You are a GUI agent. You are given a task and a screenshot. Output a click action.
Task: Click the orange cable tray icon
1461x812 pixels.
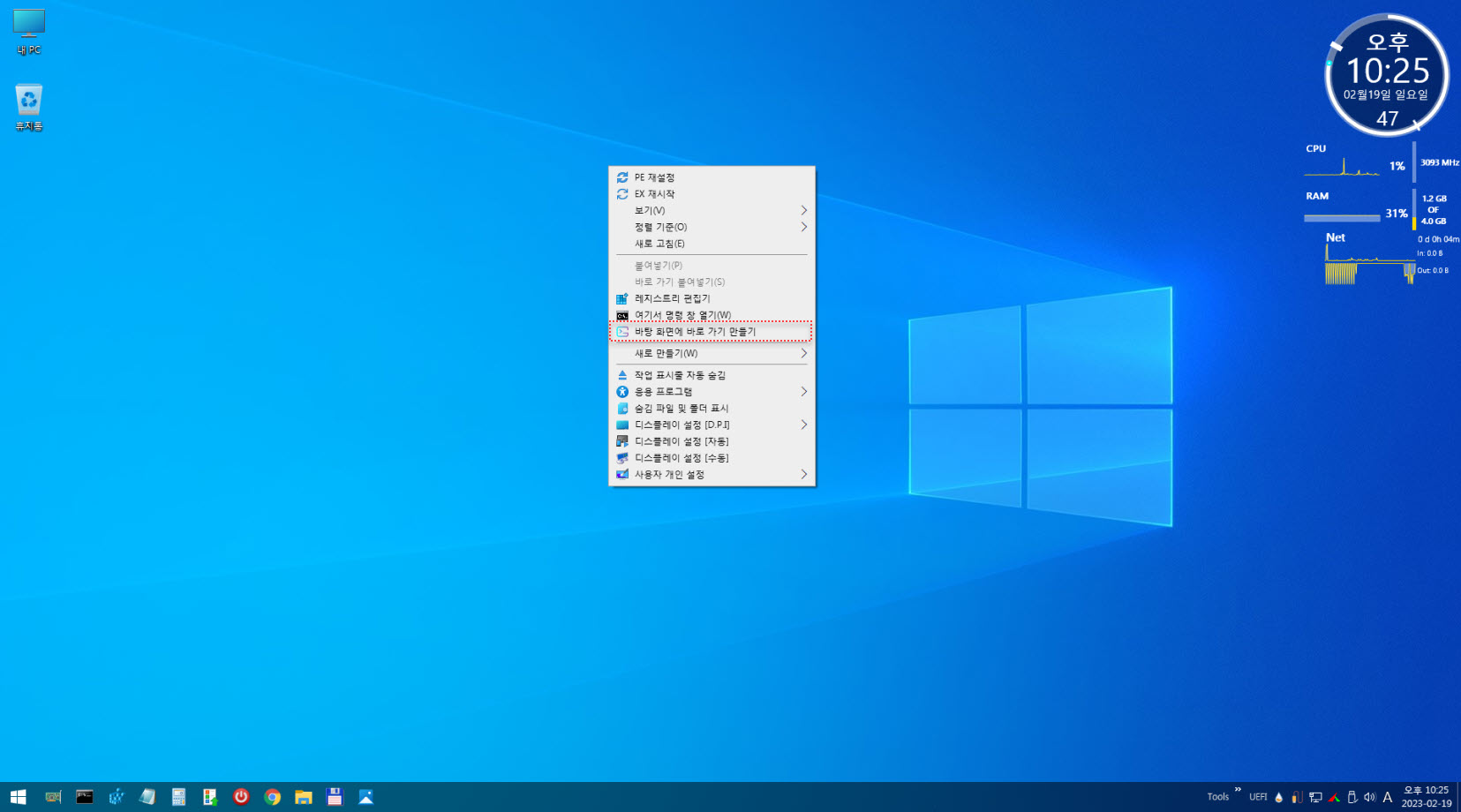[1296, 797]
